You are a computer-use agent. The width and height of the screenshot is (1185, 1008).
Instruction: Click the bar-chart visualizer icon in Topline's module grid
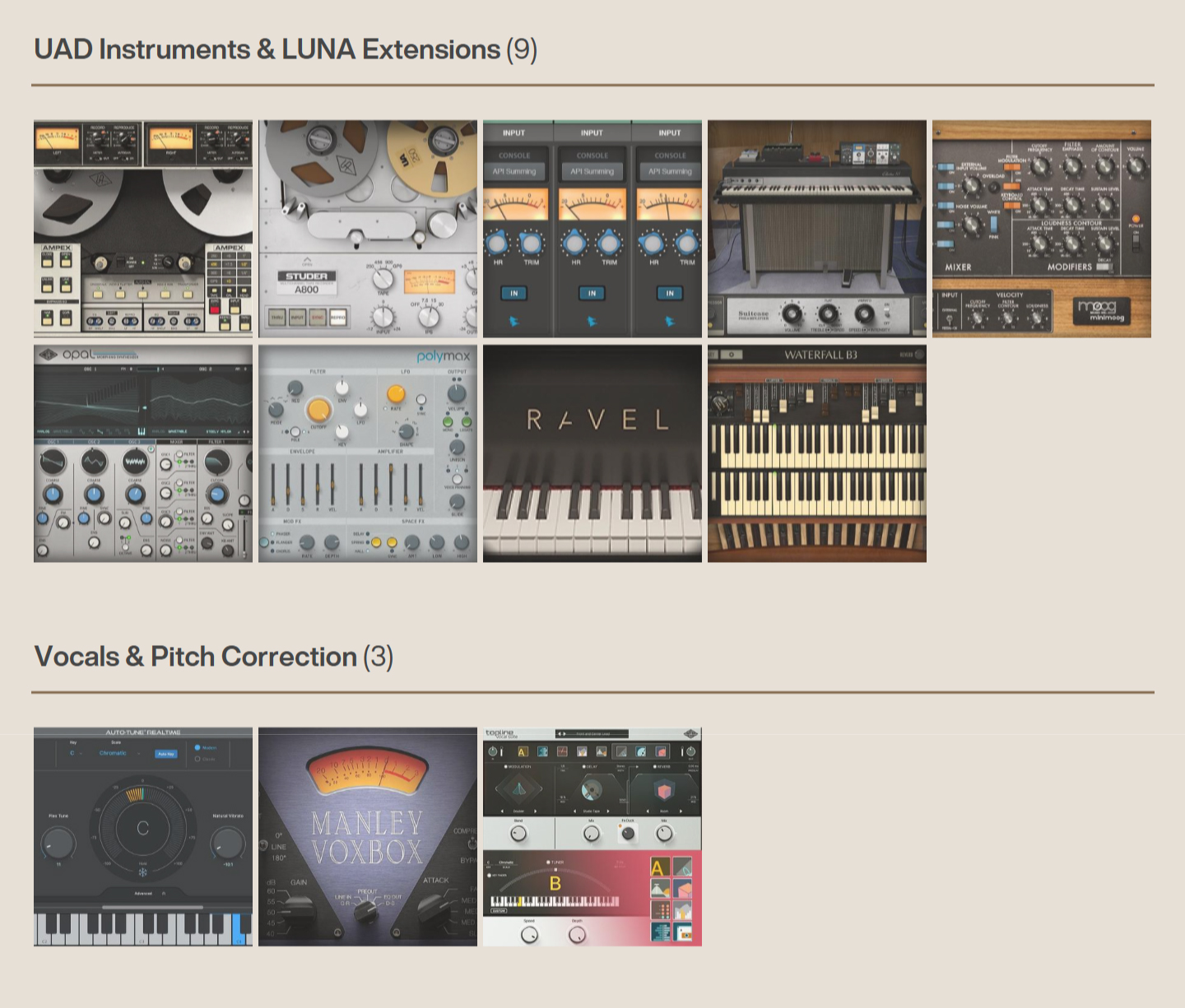682,909
